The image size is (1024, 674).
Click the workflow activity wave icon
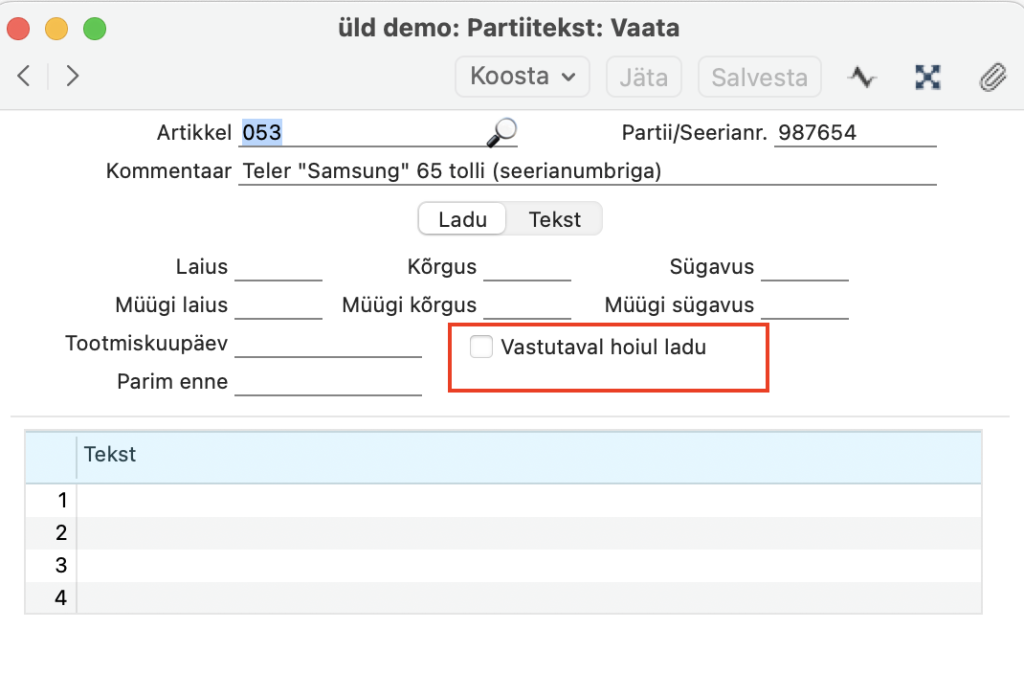[x=862, y=77]
